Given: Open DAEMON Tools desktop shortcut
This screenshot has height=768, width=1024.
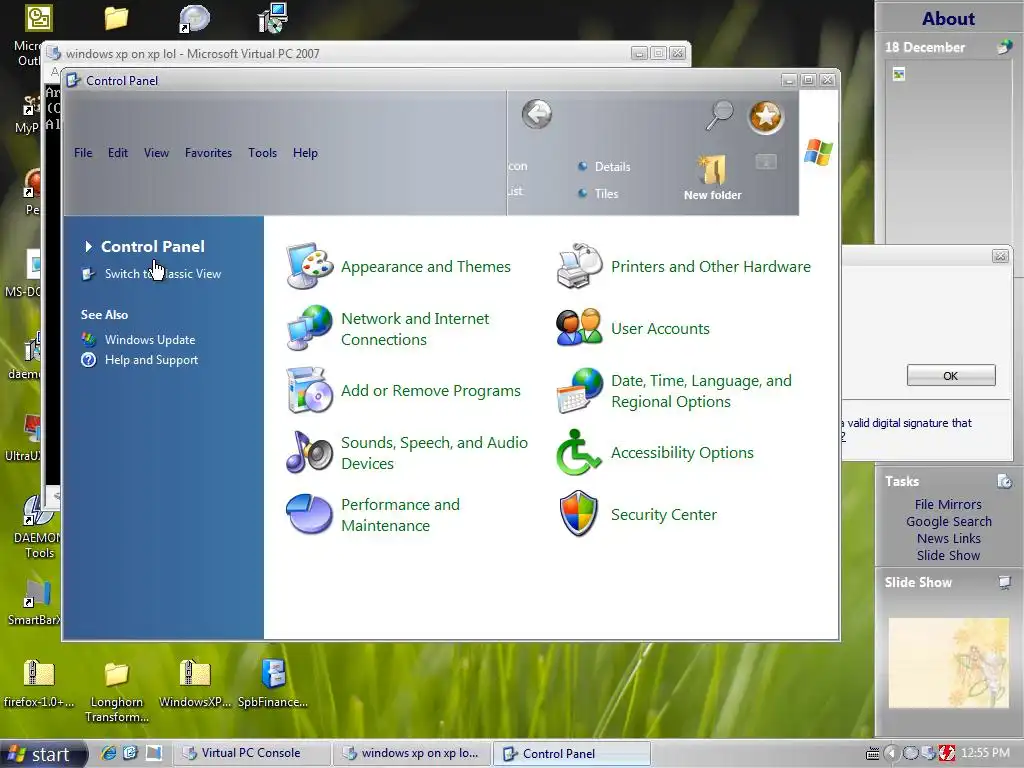Looking at the screenshot, I should tap(38, 528).
